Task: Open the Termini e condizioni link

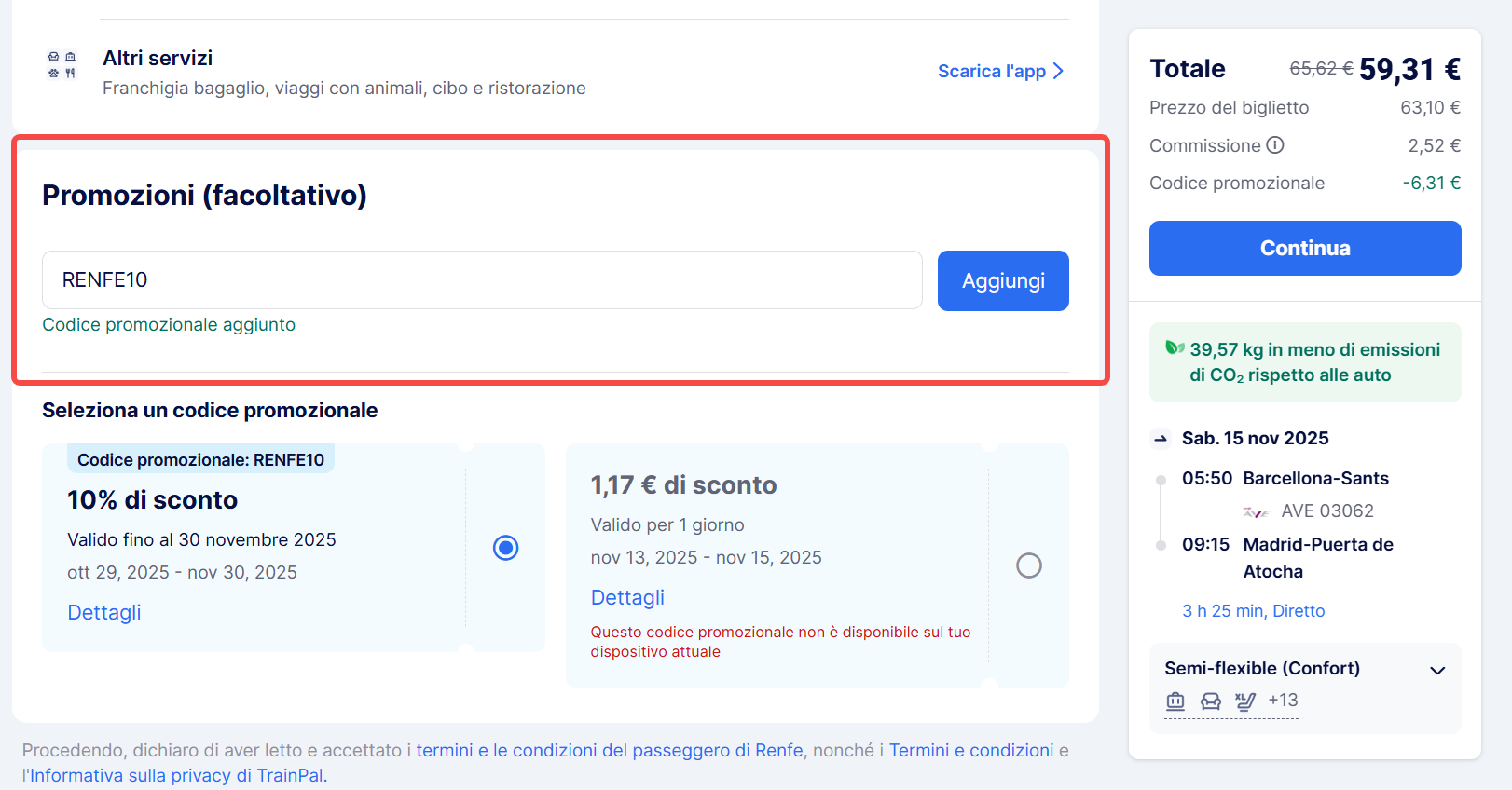Action: point(971,750)
